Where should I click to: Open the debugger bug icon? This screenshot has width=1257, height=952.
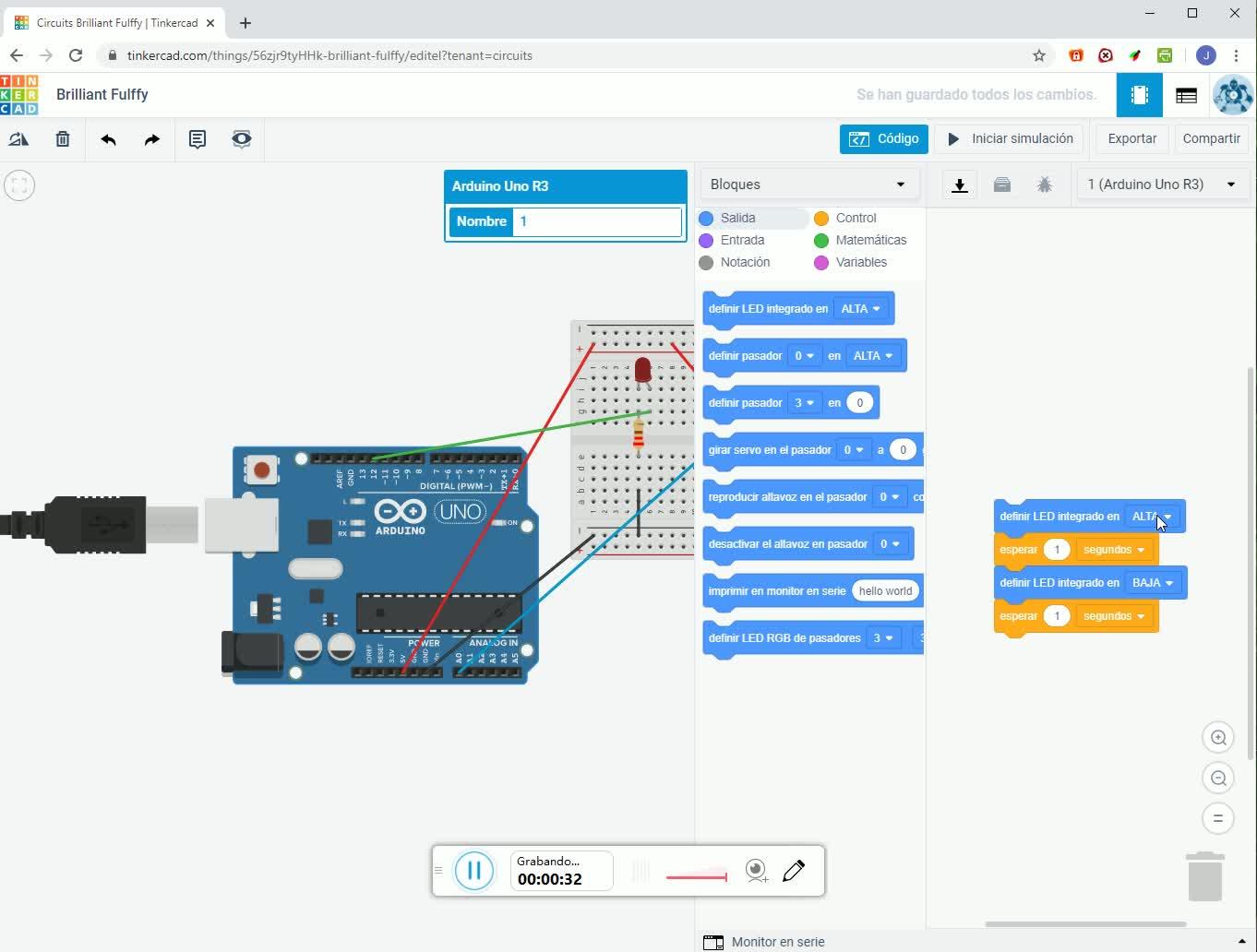[1044, 184]
